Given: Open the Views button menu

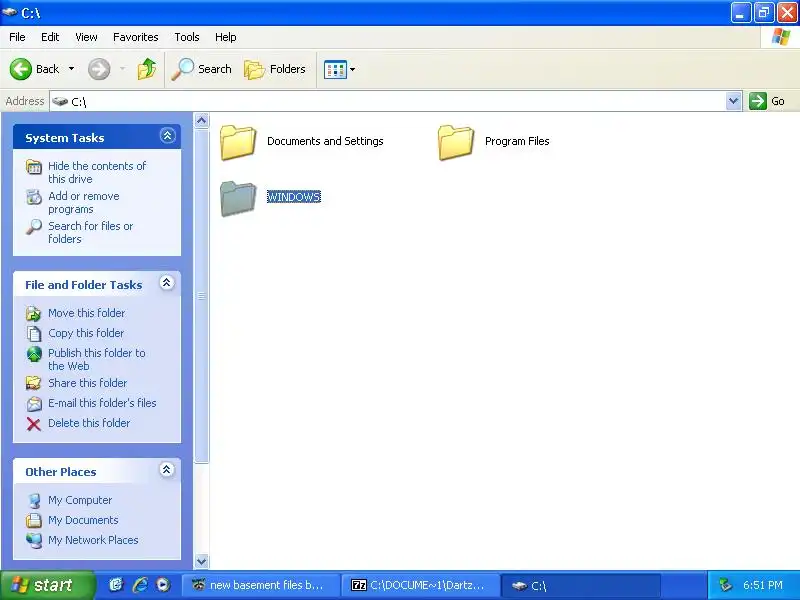Looking at the screenshot, I should click(x=339, y=69).
